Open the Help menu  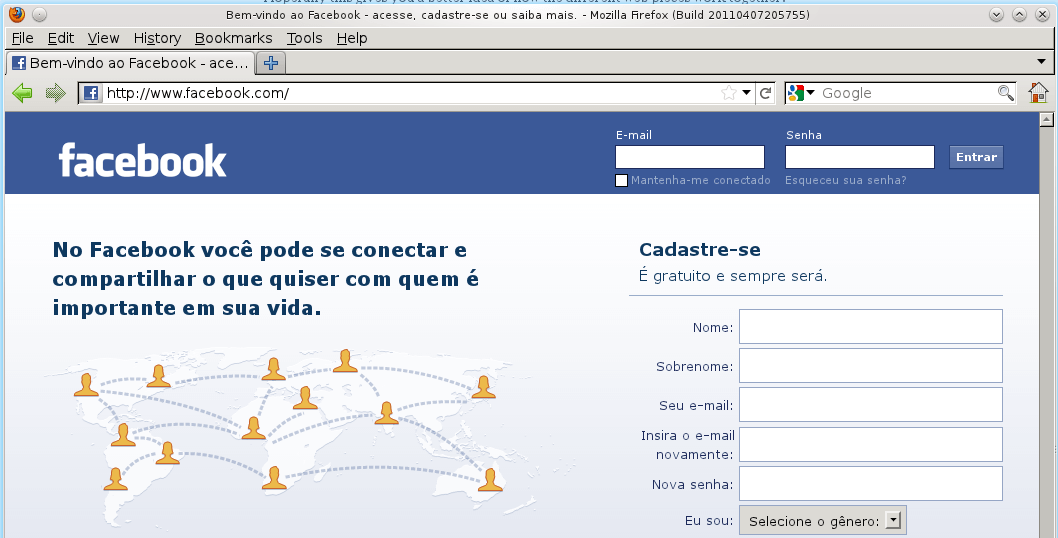pyautogui.click(x=352, y=38)
